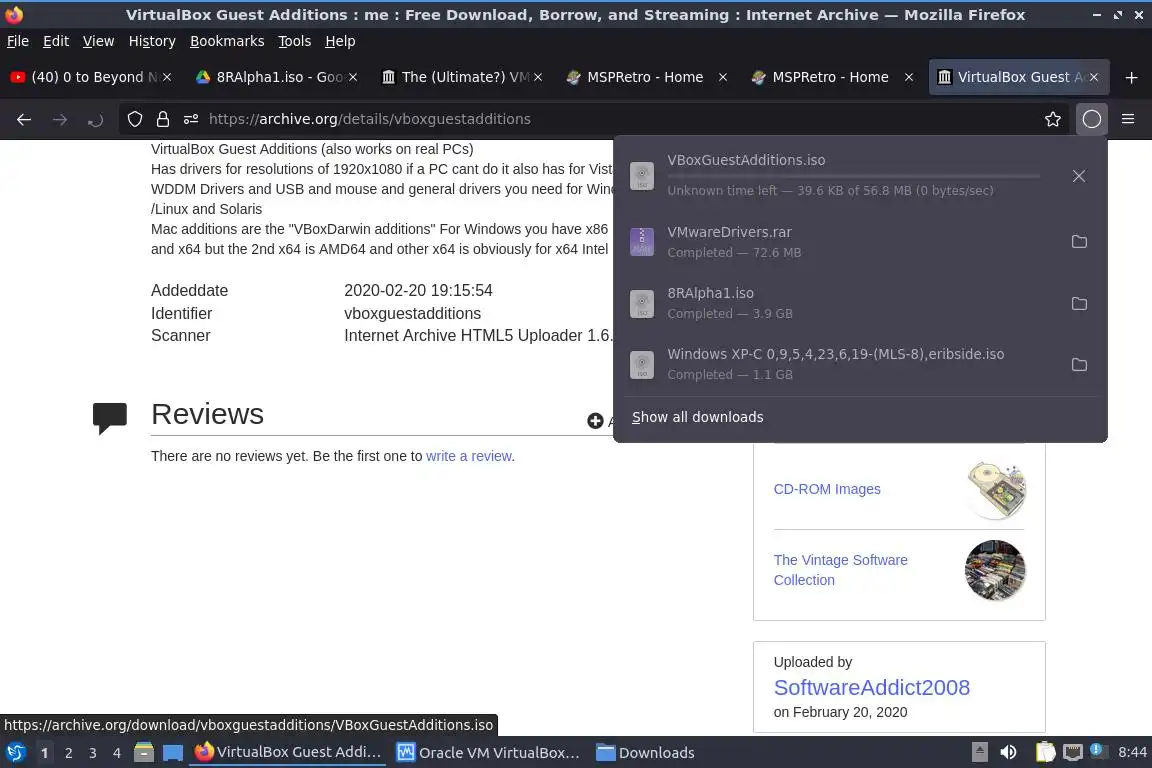Close the YouTube 0 to Beyond tab
Image resolution: width=1152 pixels, height=768 pixels.
[167, 77]
